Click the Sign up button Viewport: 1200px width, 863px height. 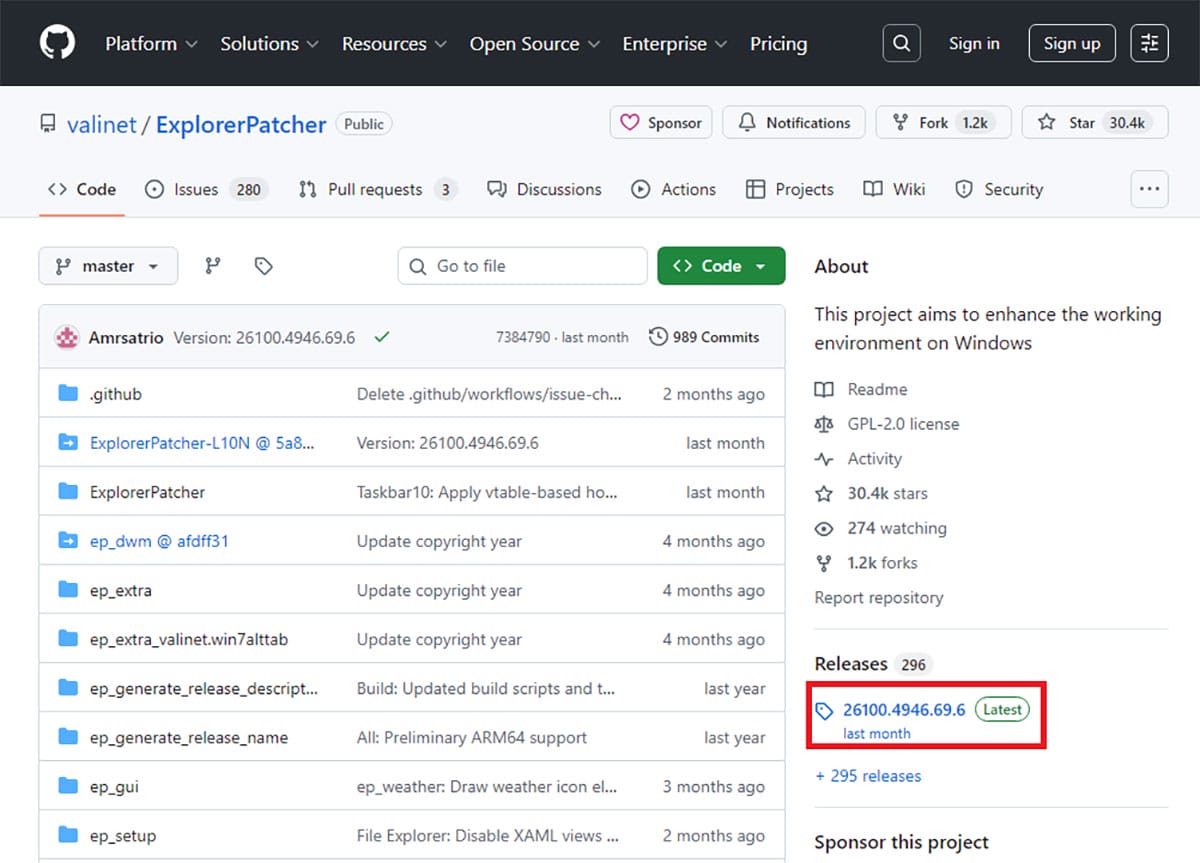pyautogui.click(x=1071, y=44)
